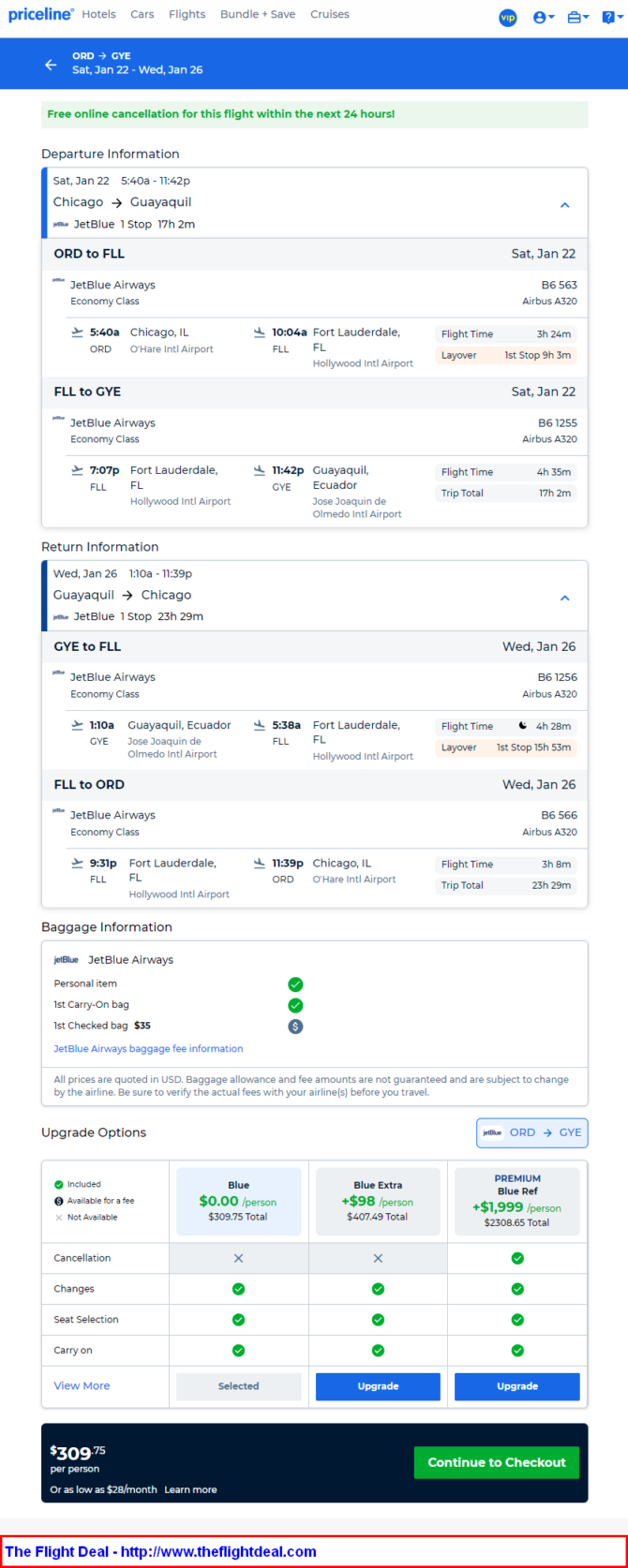628x1568 pixels.
Task: Click the Available for a fee legend icon
Action: [x=59, y=1201]
